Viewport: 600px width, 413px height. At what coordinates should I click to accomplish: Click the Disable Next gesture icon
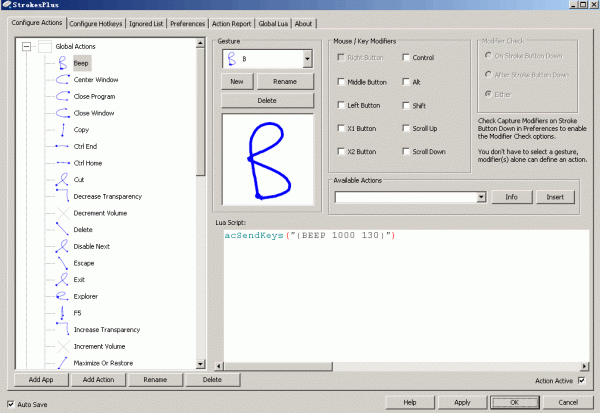coord(62,246)
